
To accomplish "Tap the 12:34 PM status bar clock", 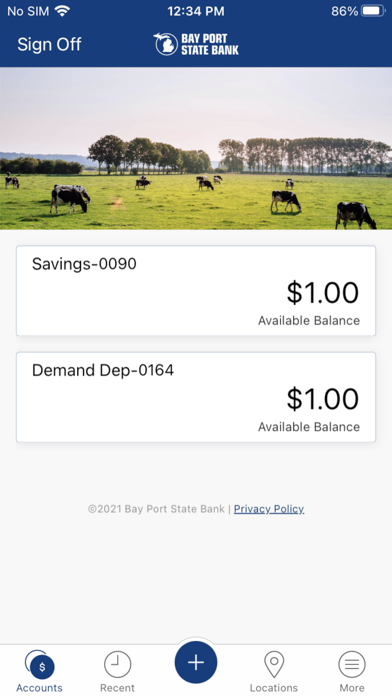I will pos(196,11).
